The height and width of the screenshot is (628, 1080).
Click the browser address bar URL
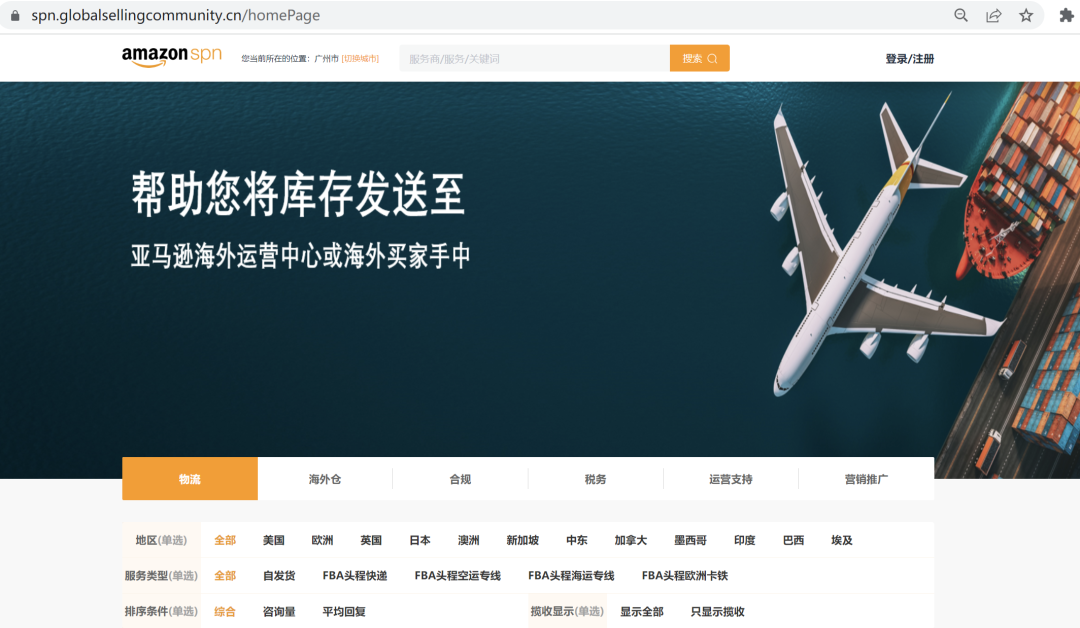[x=176, y=16]
